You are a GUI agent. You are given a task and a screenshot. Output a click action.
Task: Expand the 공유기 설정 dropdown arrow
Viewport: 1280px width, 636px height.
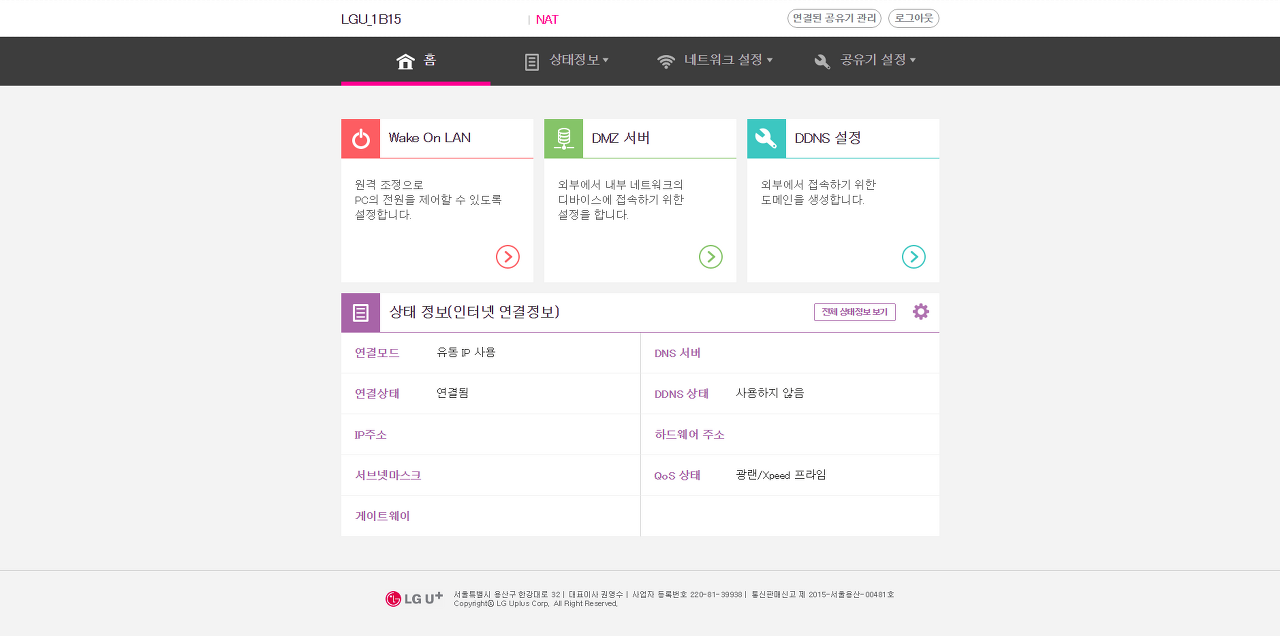point(913,61)
